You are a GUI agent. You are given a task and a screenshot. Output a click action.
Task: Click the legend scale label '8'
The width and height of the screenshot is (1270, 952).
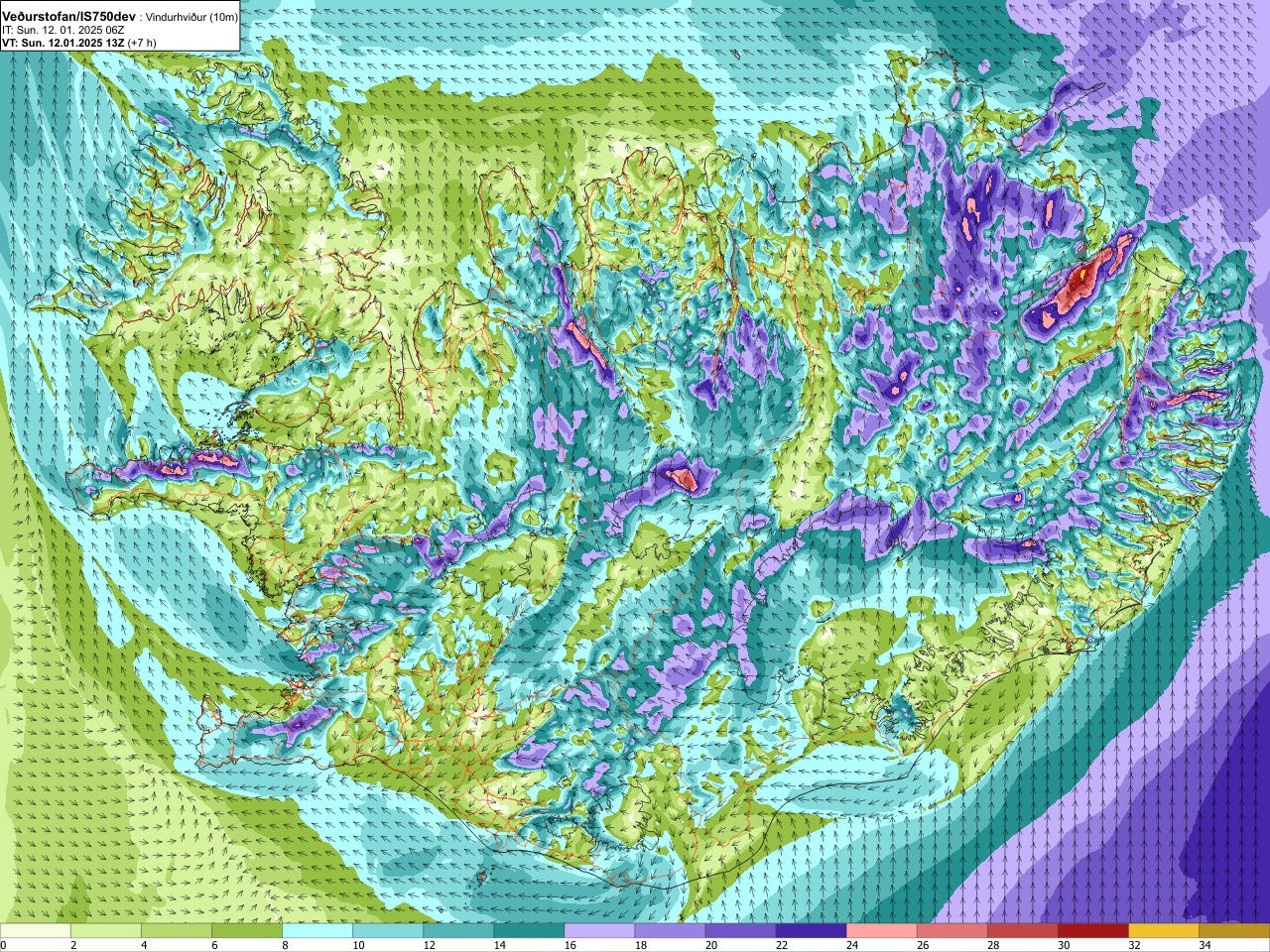[285, 945]
